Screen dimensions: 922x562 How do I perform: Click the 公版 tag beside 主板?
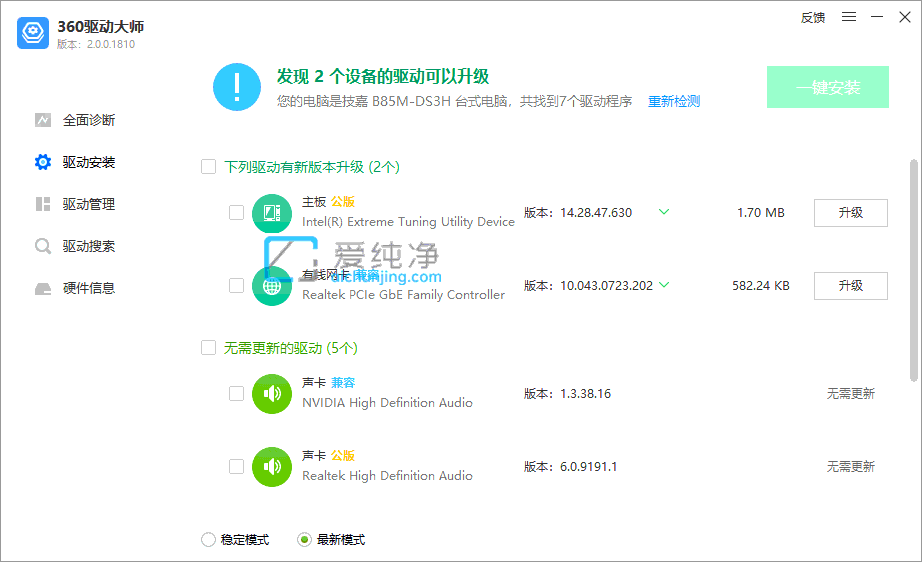tap(343, 202)
